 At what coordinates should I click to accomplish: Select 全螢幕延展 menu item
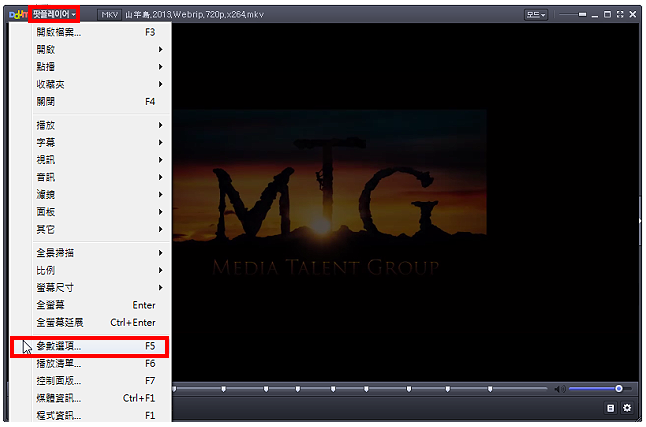click(90, 322)
